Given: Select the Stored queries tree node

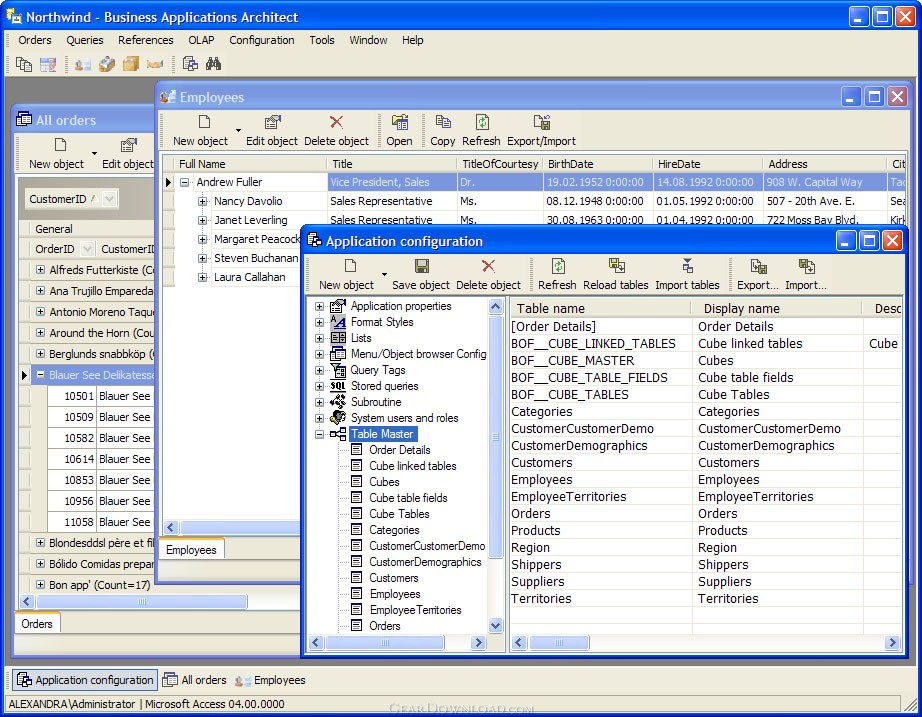Looking at the screenshot, I should pos(385,386).
